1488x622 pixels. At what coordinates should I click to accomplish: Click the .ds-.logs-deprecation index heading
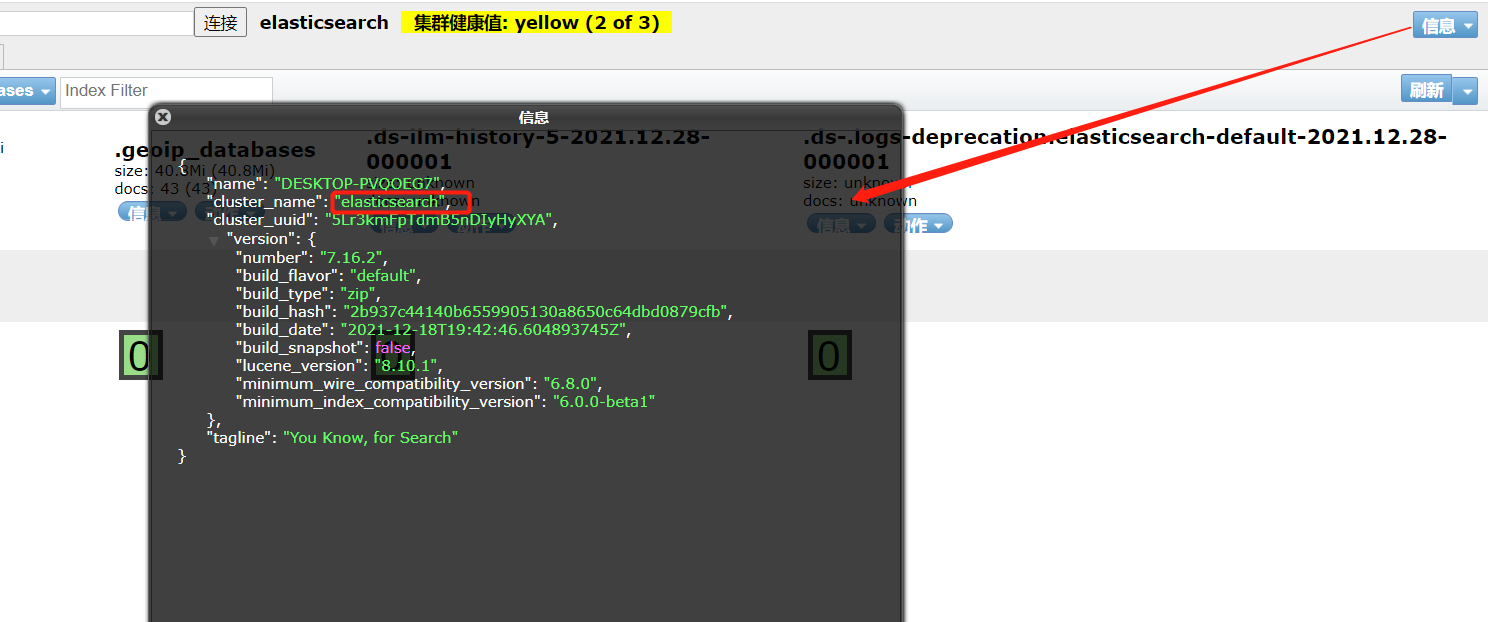click(1125, 149)
